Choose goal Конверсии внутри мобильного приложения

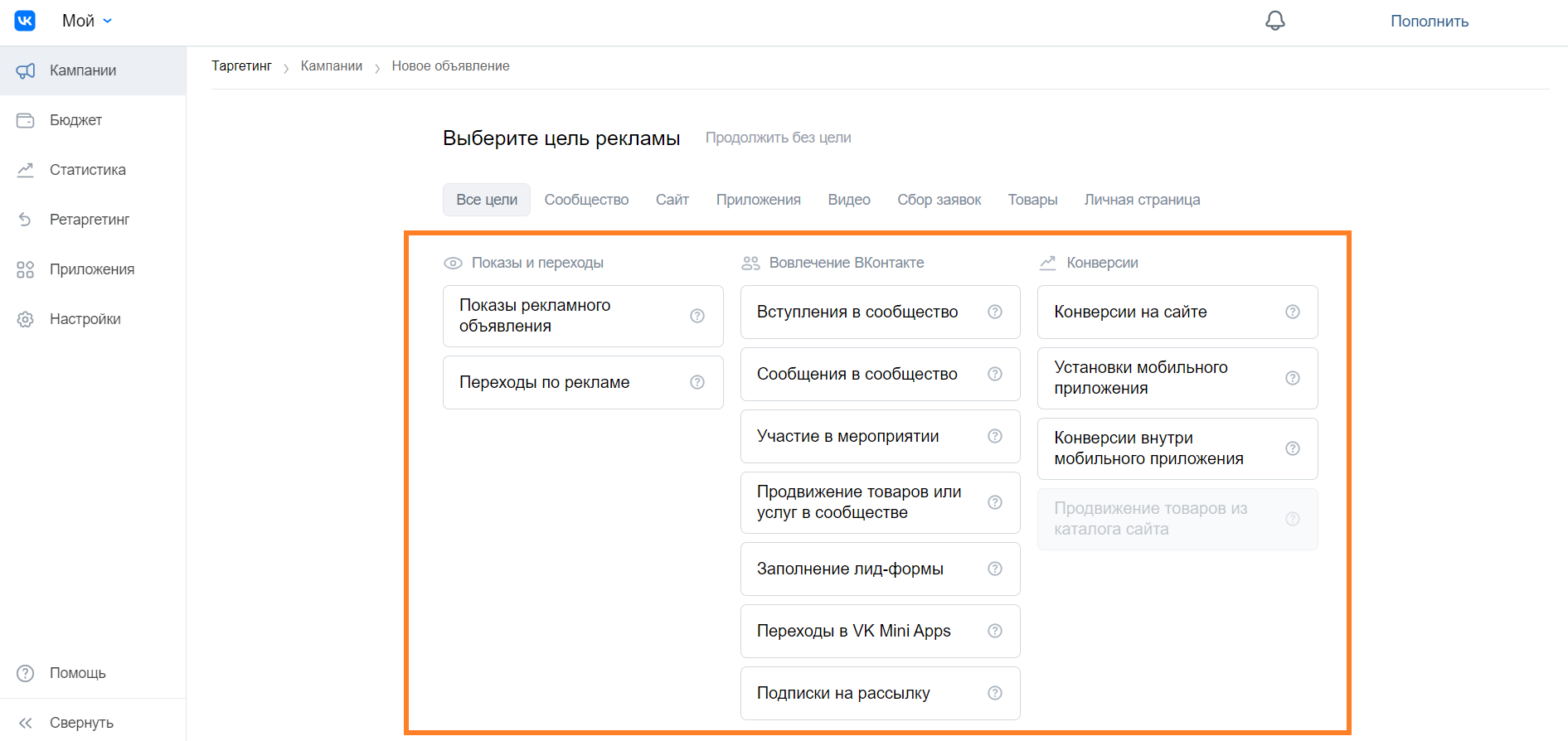pos(1177,448)
